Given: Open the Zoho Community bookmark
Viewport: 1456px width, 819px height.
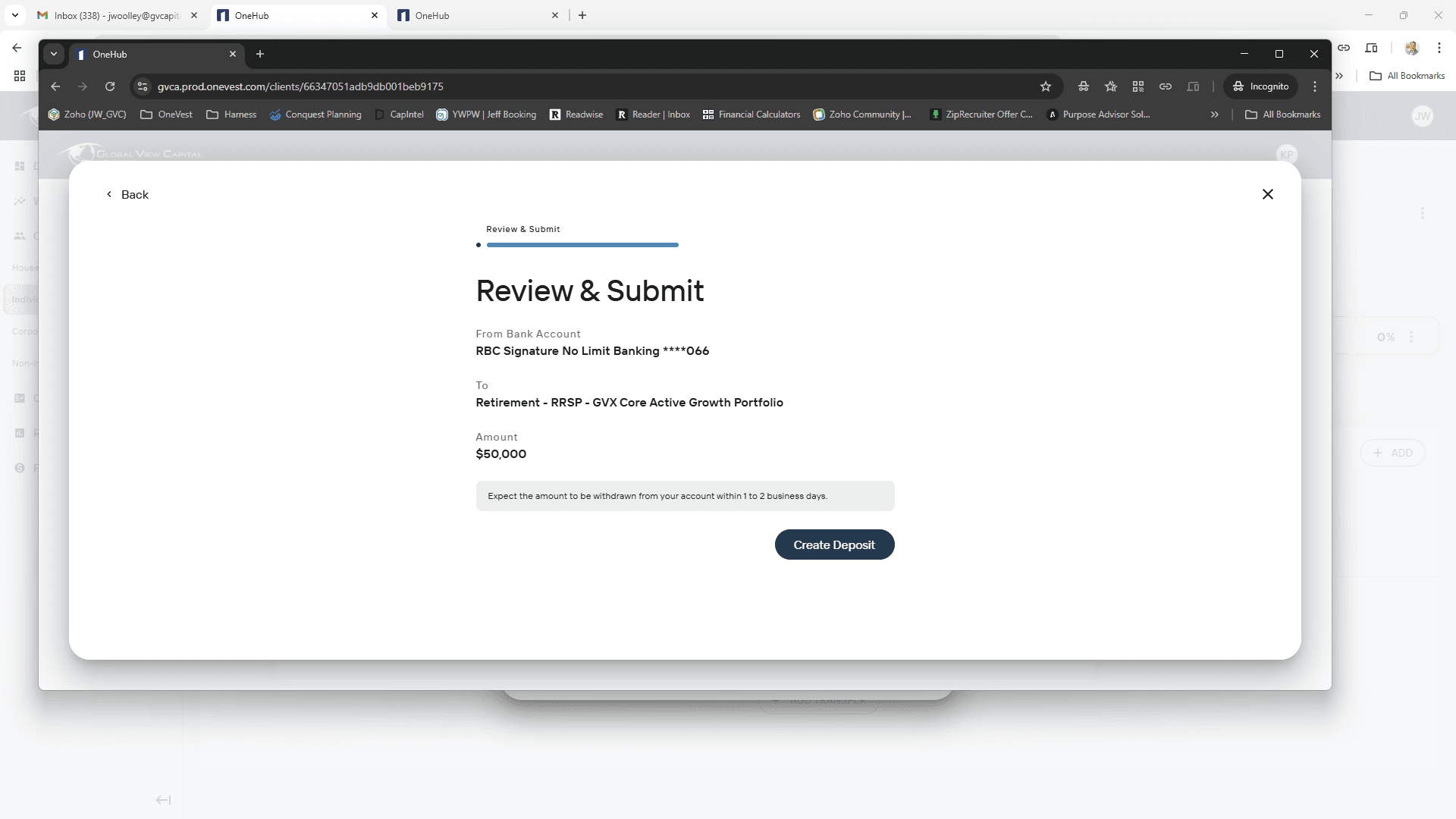Looking at the screenshot, I should coord(862,115).
